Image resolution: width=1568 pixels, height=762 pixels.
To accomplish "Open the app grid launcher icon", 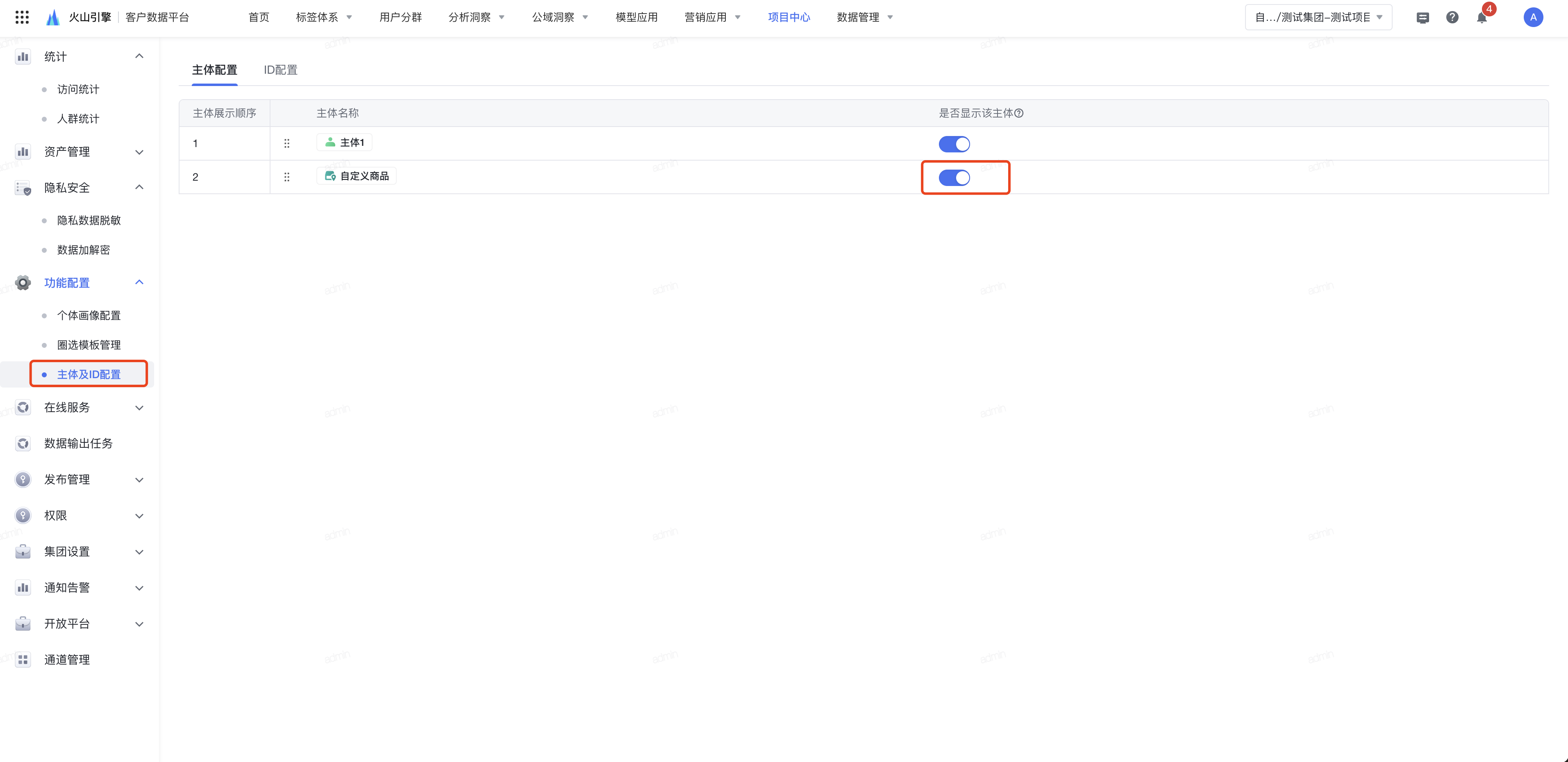I will tap(22, 17).
